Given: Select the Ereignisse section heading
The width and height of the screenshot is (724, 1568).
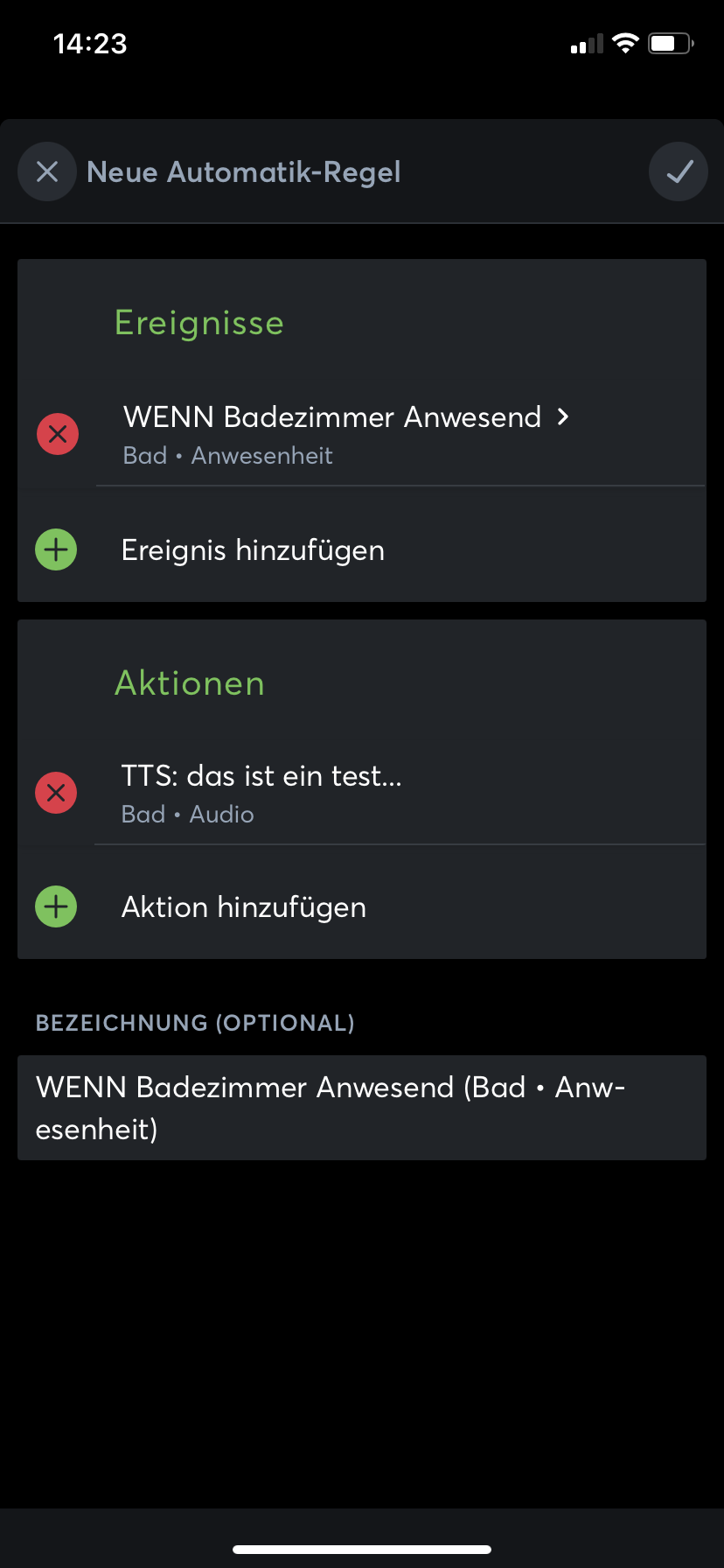Looking at the screenshot, I should [199, 323].
